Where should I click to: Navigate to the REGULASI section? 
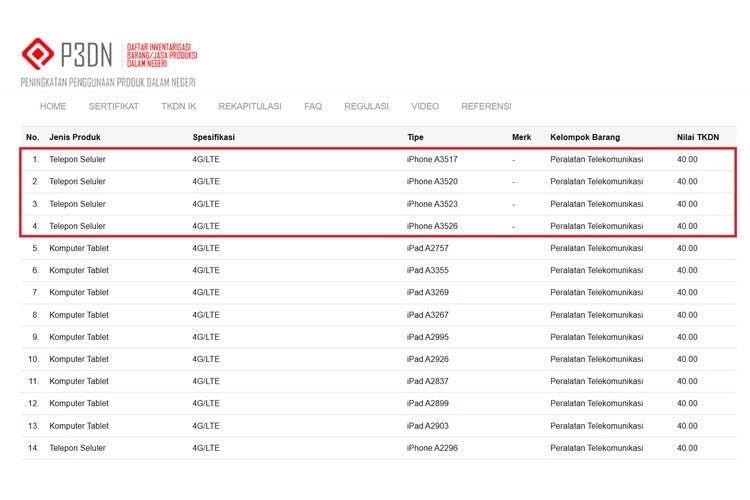tap(366, 106)
